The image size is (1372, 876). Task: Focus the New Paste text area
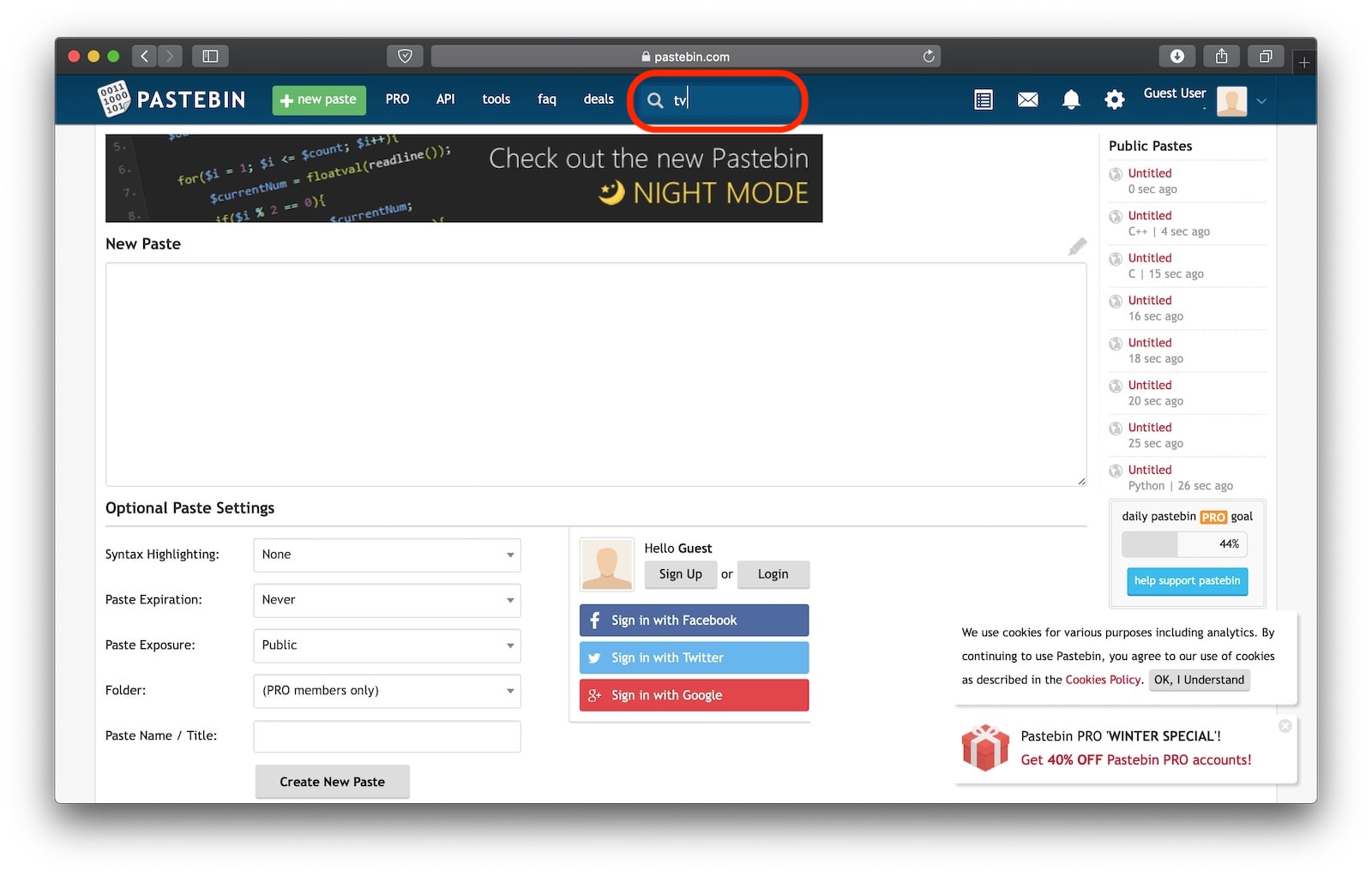tap(596, 375)
